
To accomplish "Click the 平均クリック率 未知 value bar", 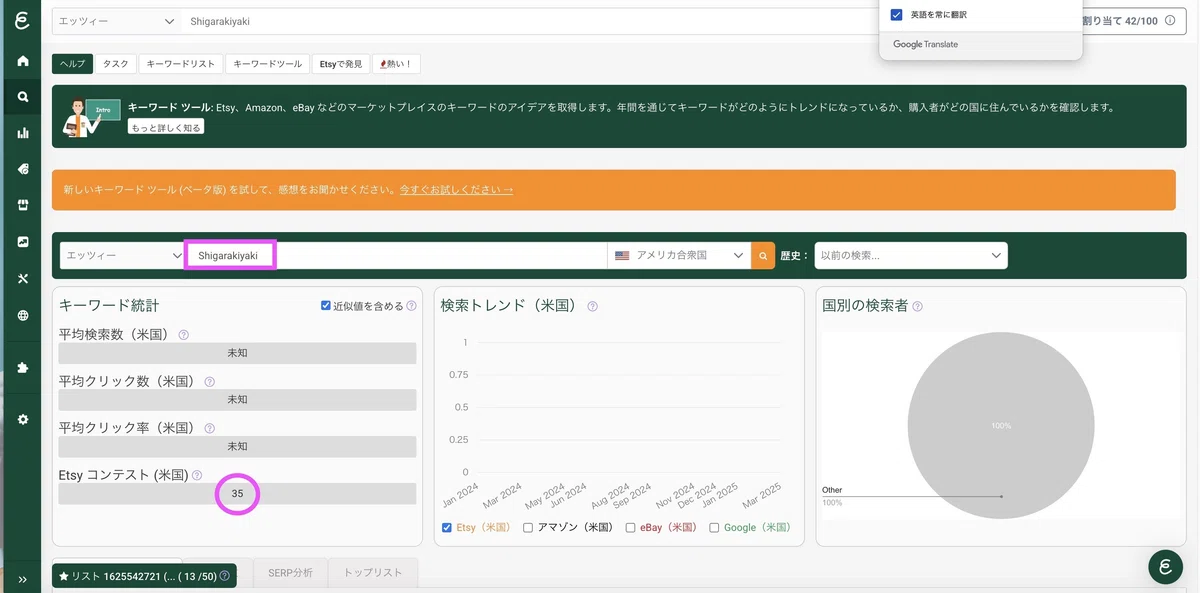I will 237,446.
